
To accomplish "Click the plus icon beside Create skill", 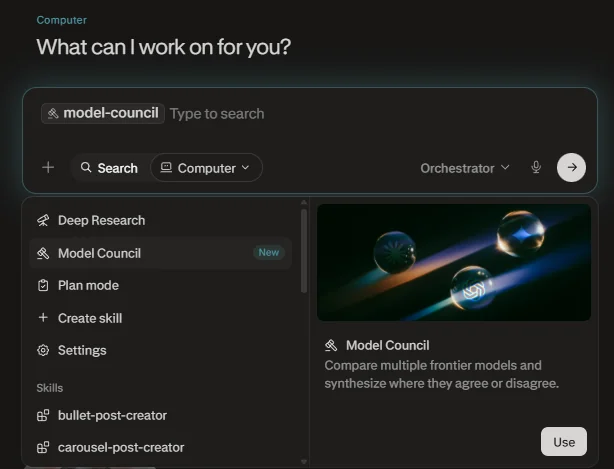I will tap(43, 317).
